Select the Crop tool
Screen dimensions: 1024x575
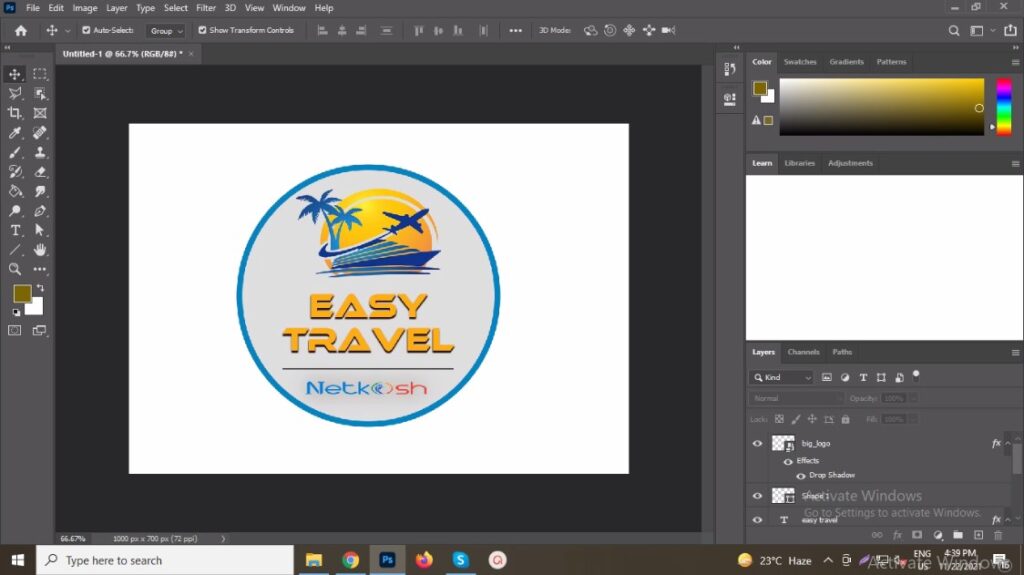[x=14, y=113]
